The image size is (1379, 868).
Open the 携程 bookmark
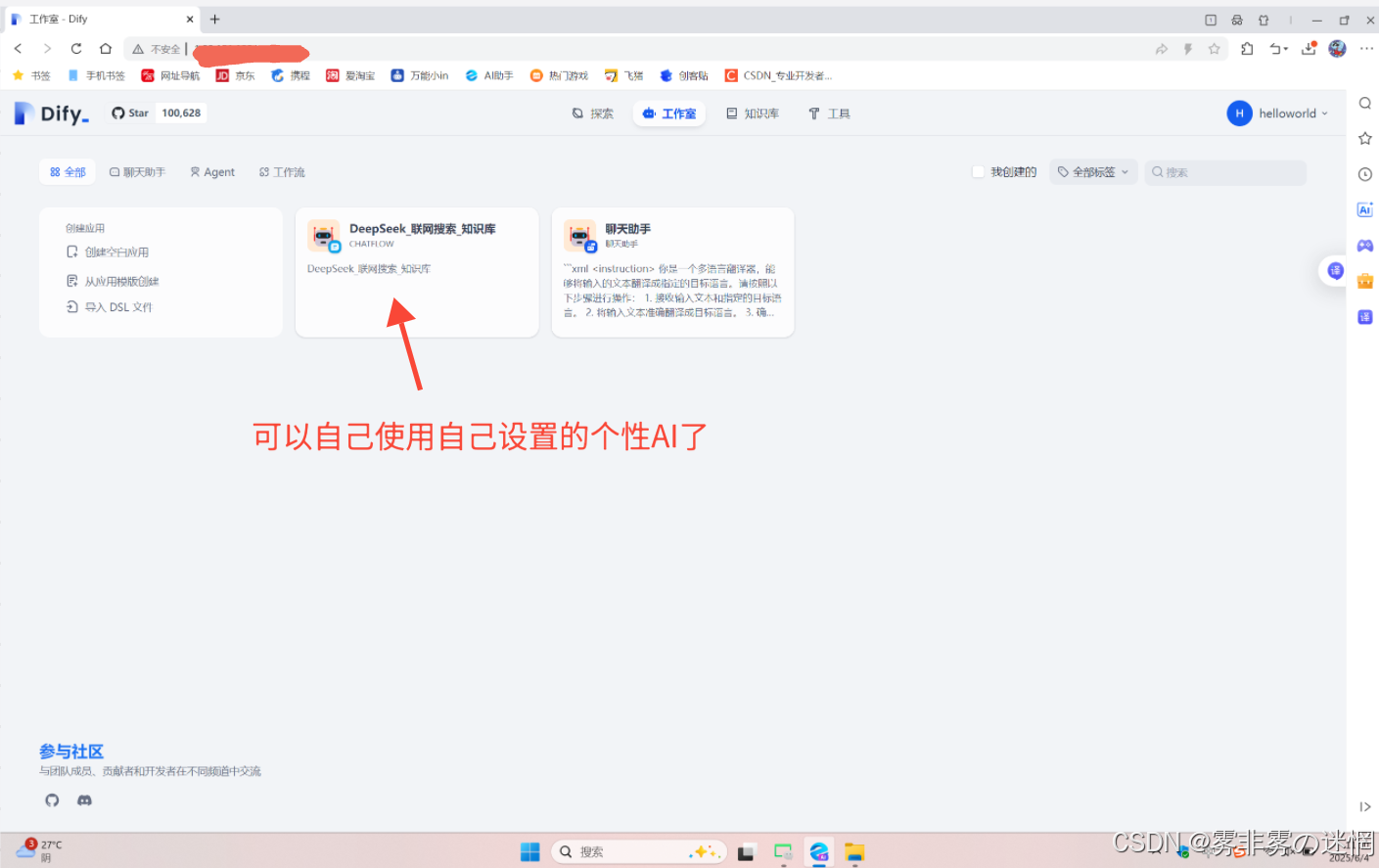[291, 75]
